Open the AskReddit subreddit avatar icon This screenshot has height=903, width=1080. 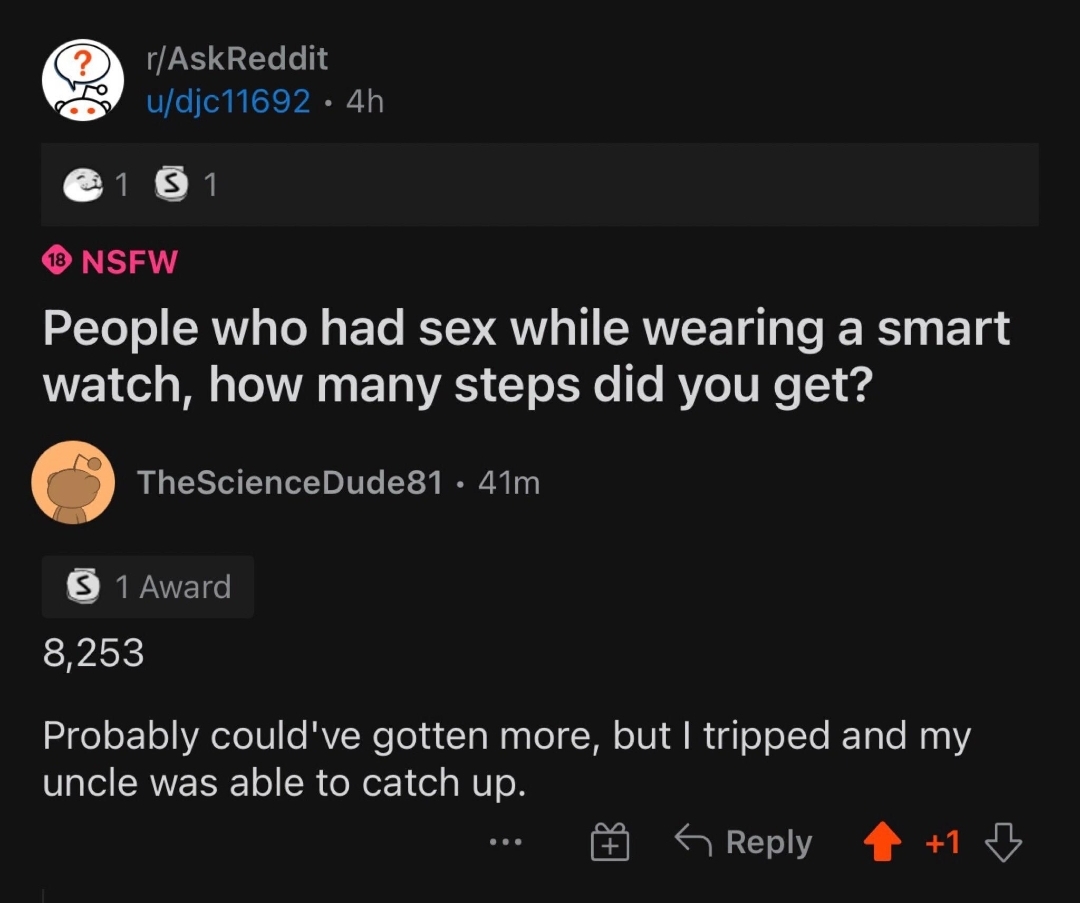point(81,80)
